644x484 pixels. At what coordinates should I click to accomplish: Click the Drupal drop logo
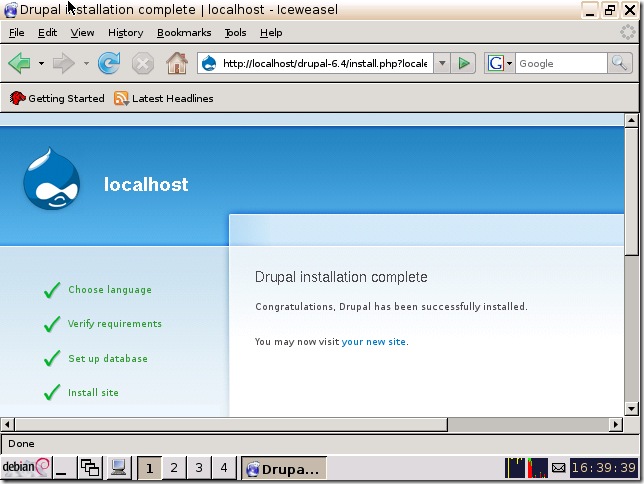point(51,179)
